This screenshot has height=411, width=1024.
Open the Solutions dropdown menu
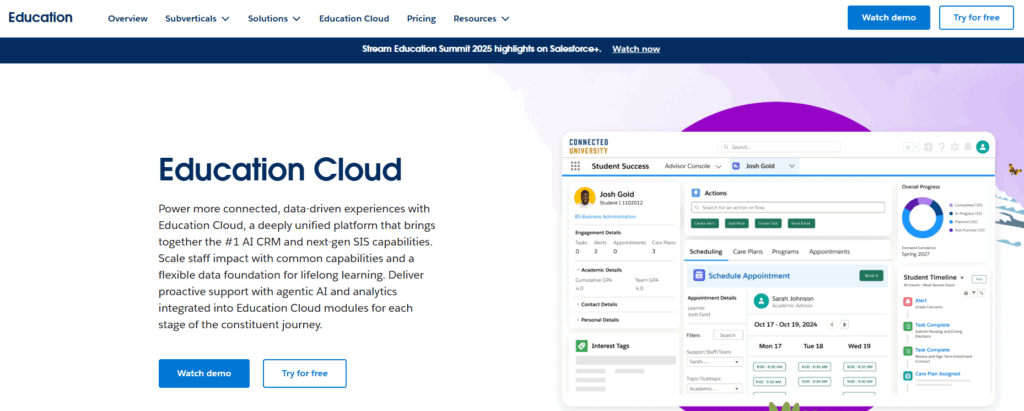click(274, 18)
